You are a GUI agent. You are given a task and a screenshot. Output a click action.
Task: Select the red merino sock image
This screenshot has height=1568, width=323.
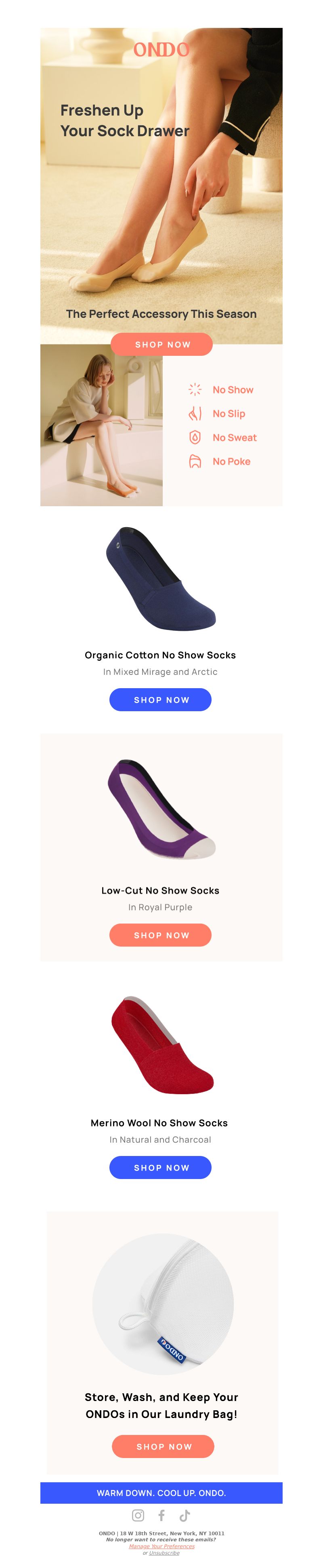pyautogui.click(x=162, y=1044)
